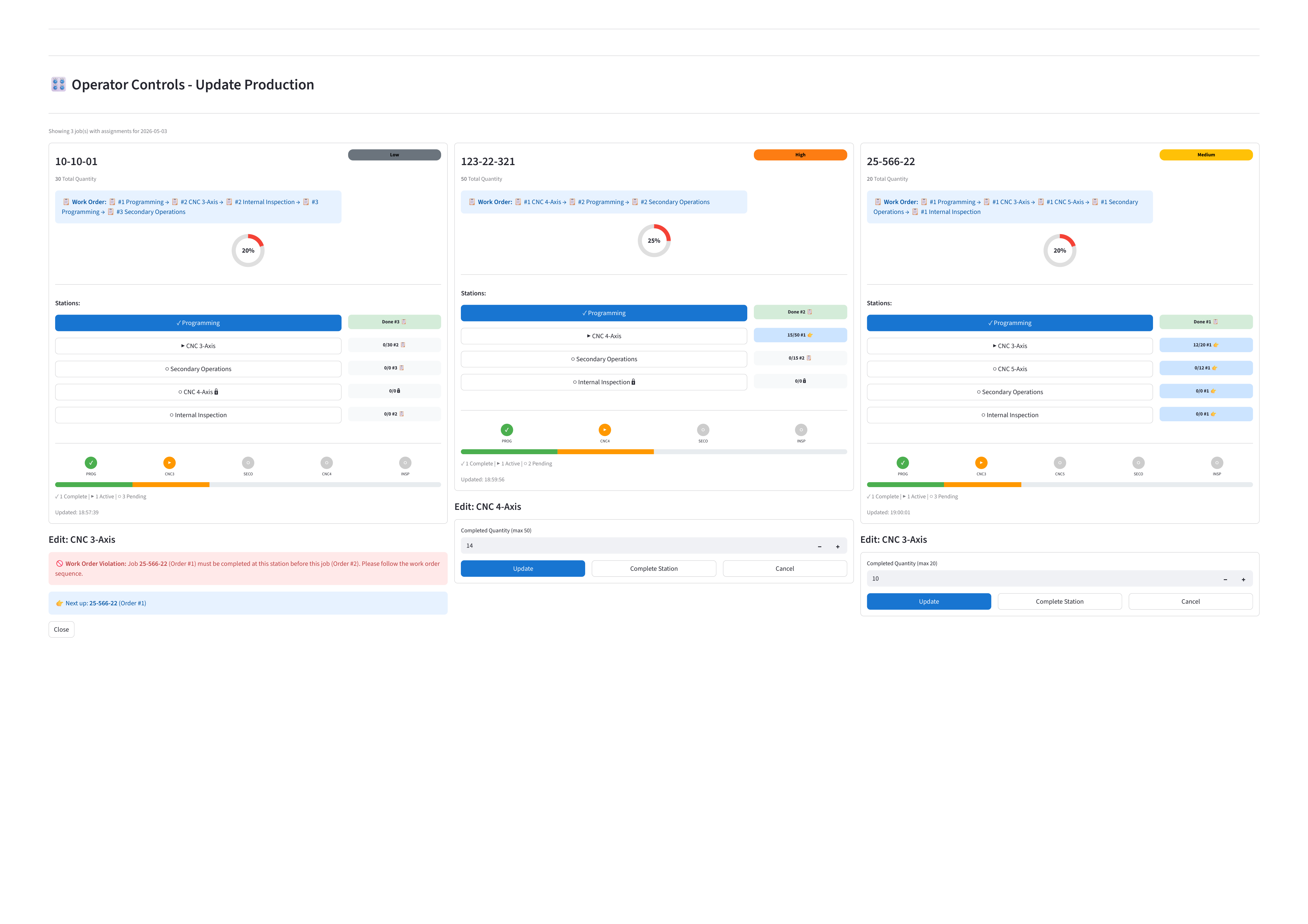Image resolution: width=1308 pixels, height=924 pixels.
Task: Cancel the CNC 4-Axis edit
Action: (785, 569)
